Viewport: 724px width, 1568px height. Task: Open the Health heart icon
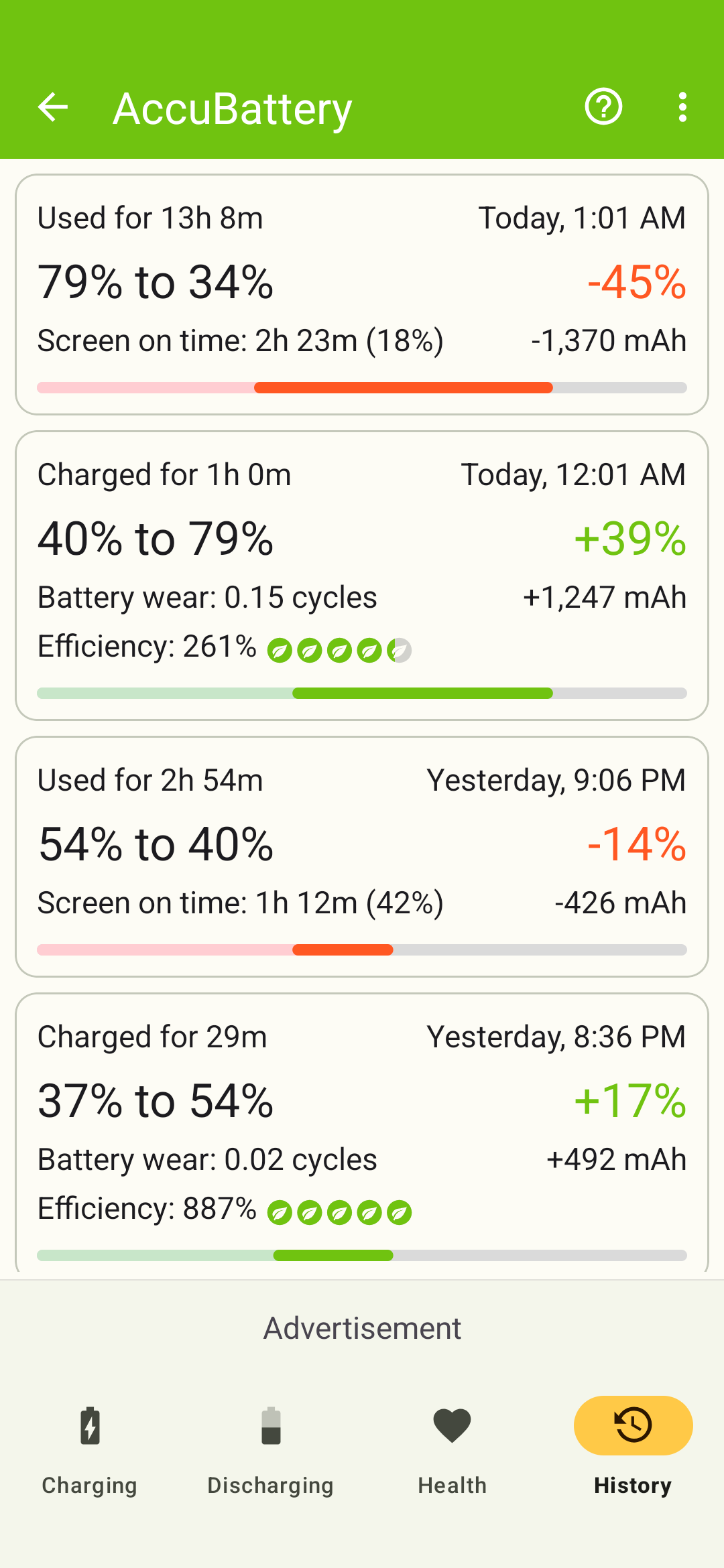tap(452, 1425)
